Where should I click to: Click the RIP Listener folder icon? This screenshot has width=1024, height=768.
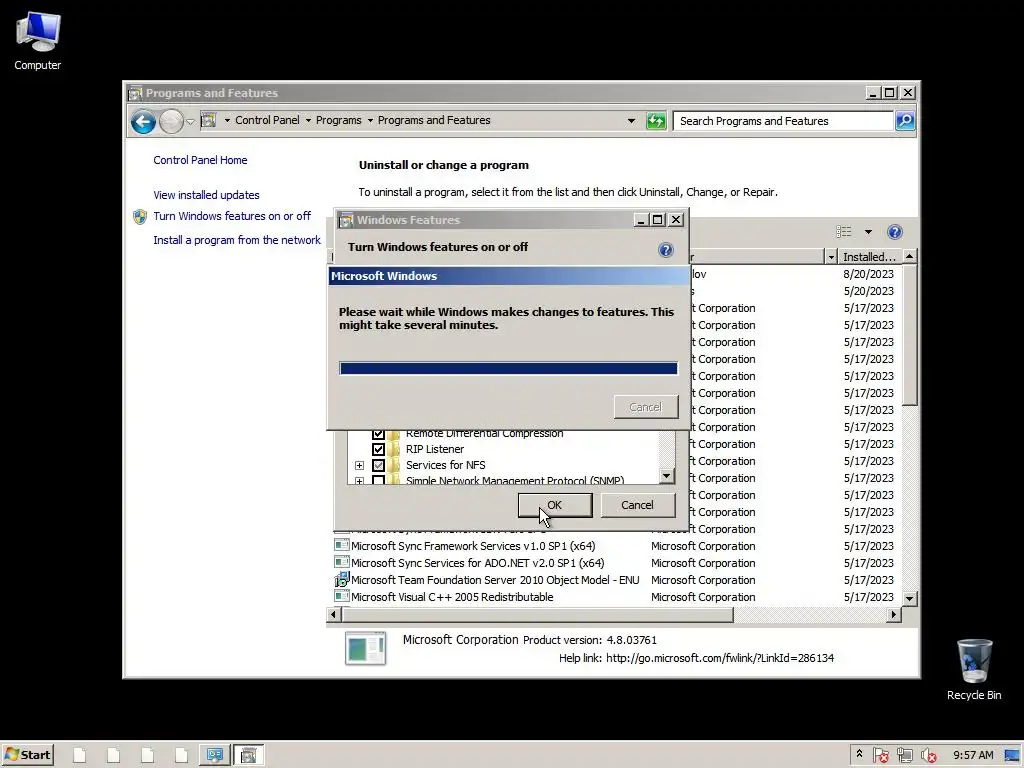tap(393, 449)
